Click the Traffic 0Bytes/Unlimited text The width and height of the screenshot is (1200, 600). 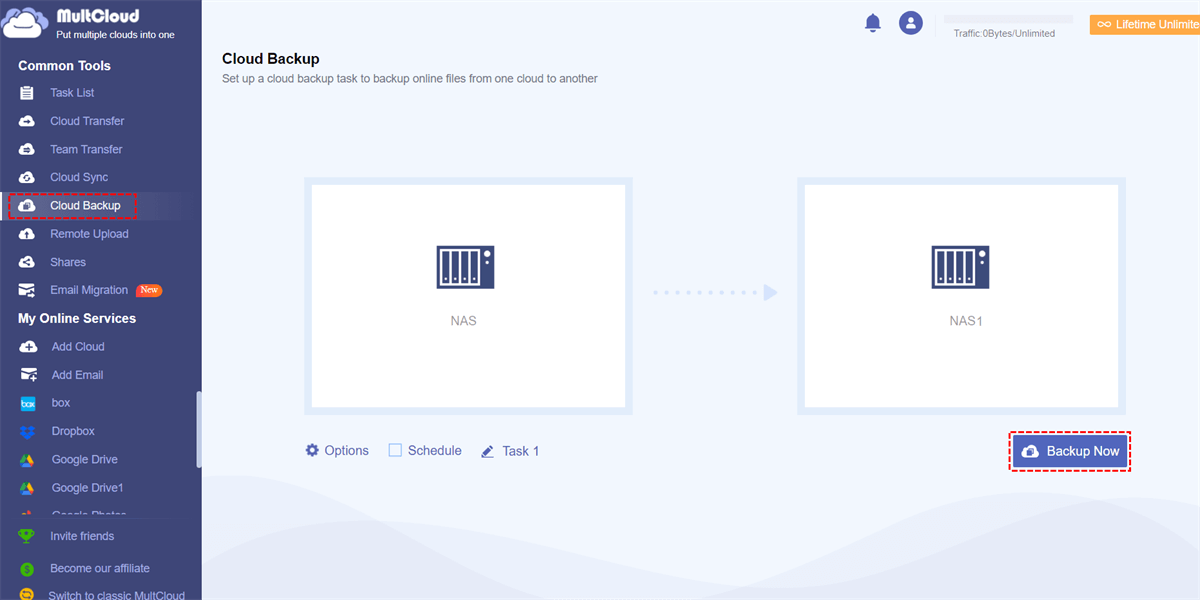[x=1004, y=33]
